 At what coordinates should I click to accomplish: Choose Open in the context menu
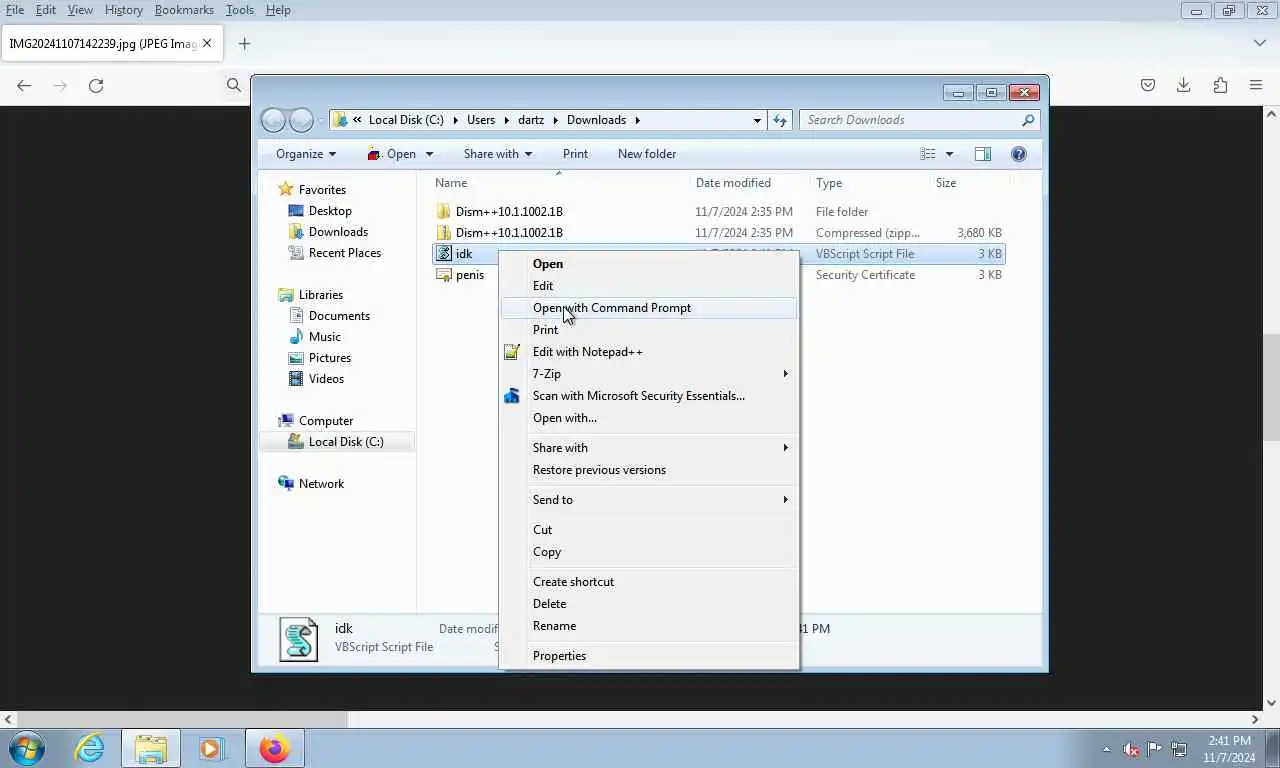(x=649, y=264)
